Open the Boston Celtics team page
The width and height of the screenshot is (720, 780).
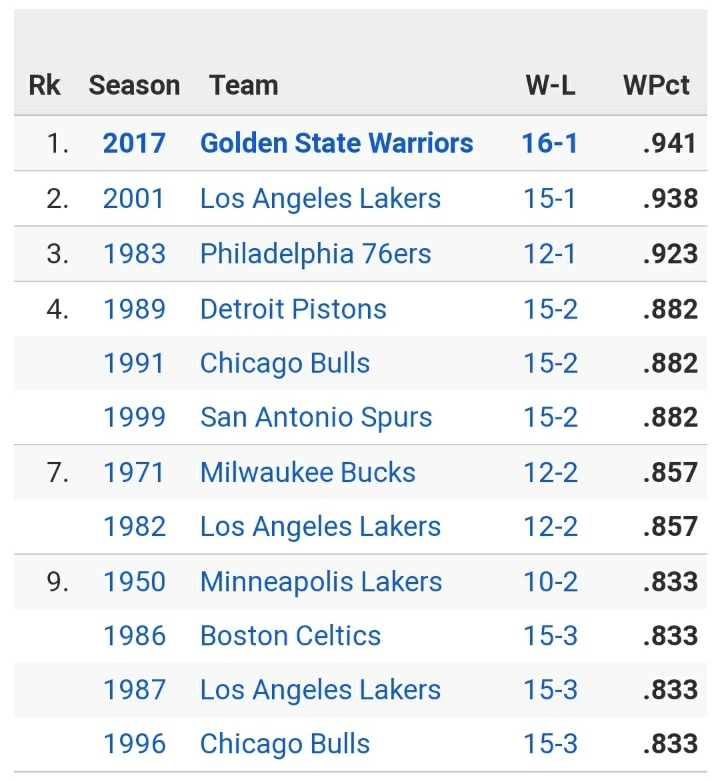tap(290, 635)
